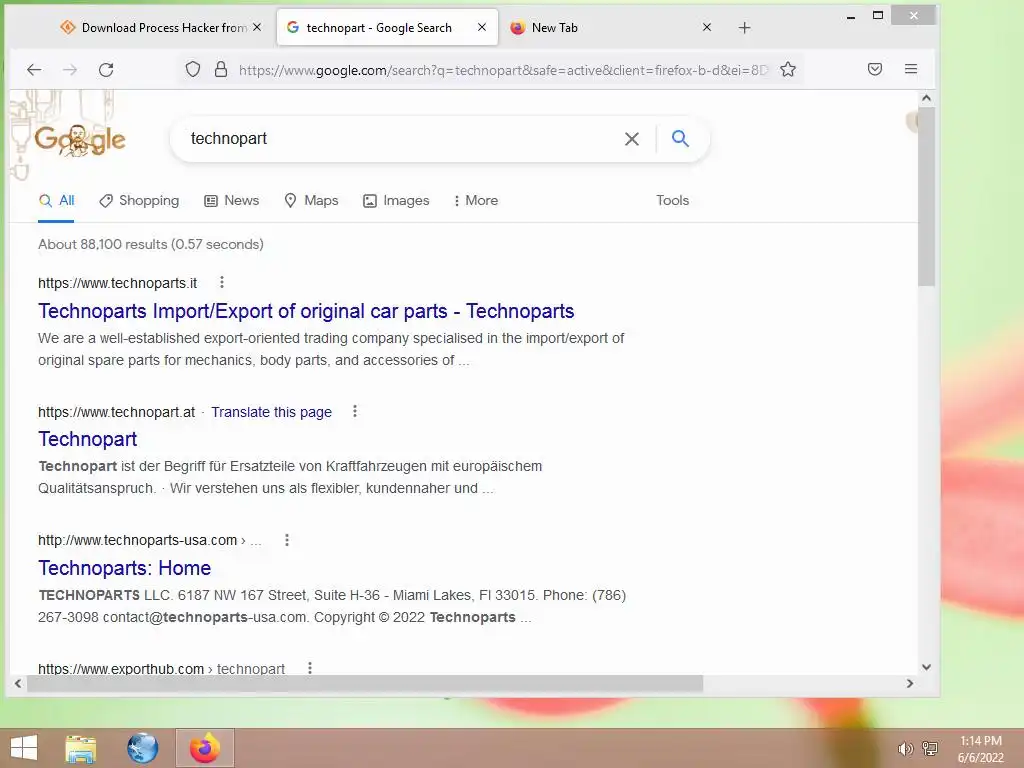Viewport: 1024px width, 768px height.
Task: Click the http://www.technoparts-usa.com URL text
Action: click(x=137, y=540)
